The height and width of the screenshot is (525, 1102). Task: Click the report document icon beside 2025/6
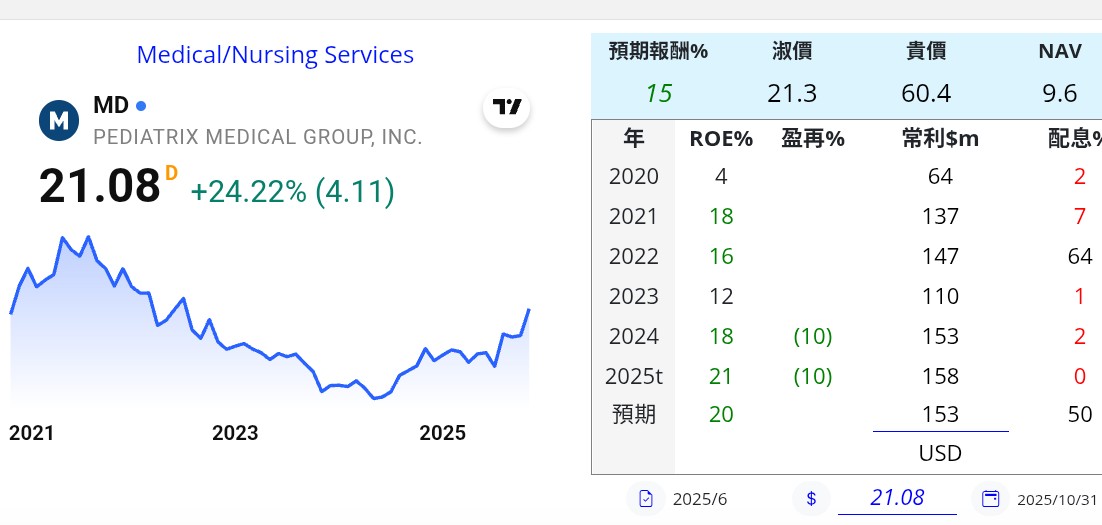tap(646, 498)
